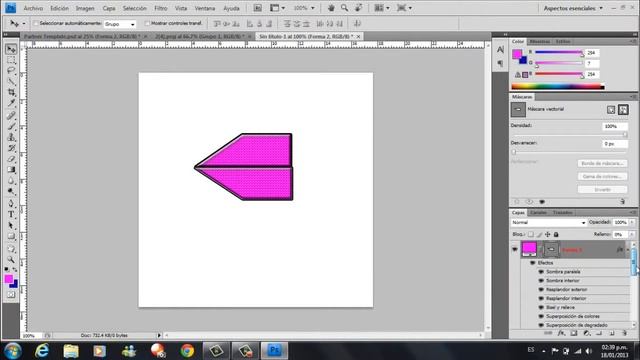The width and height of the screenshot is (640, 360).
Task: Click the Gama de colores button
Action: tap(602, 176)
